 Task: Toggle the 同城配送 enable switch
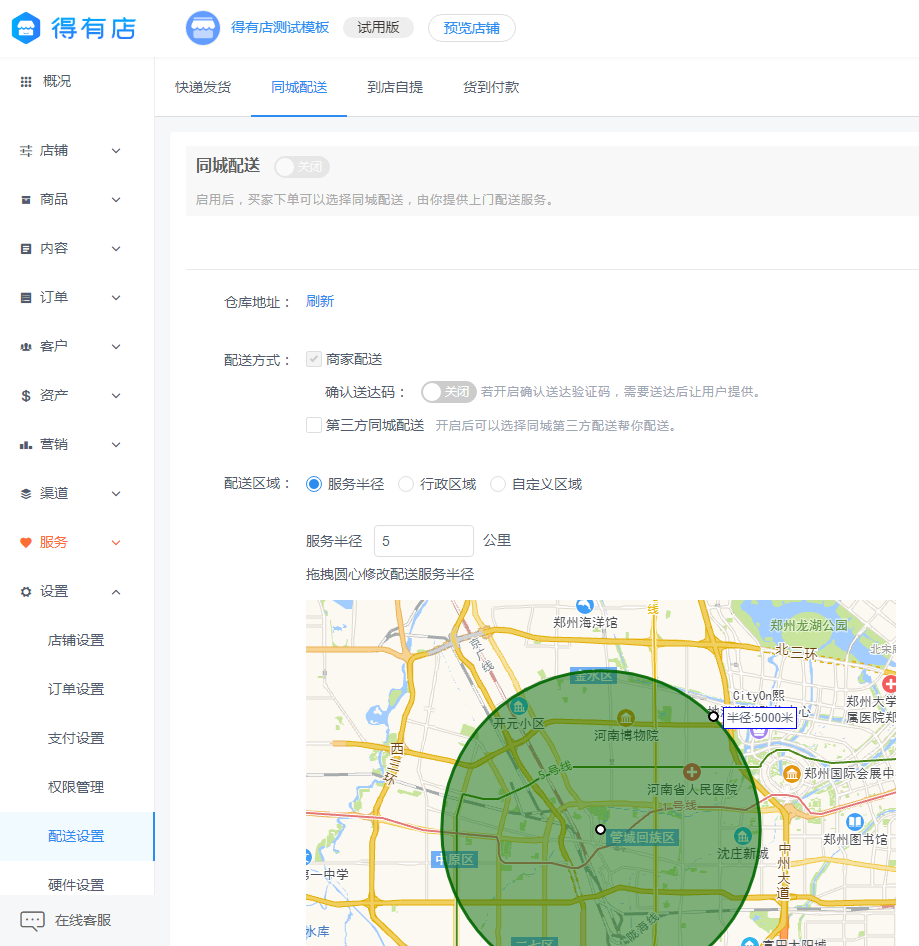[x=302, y=167]
